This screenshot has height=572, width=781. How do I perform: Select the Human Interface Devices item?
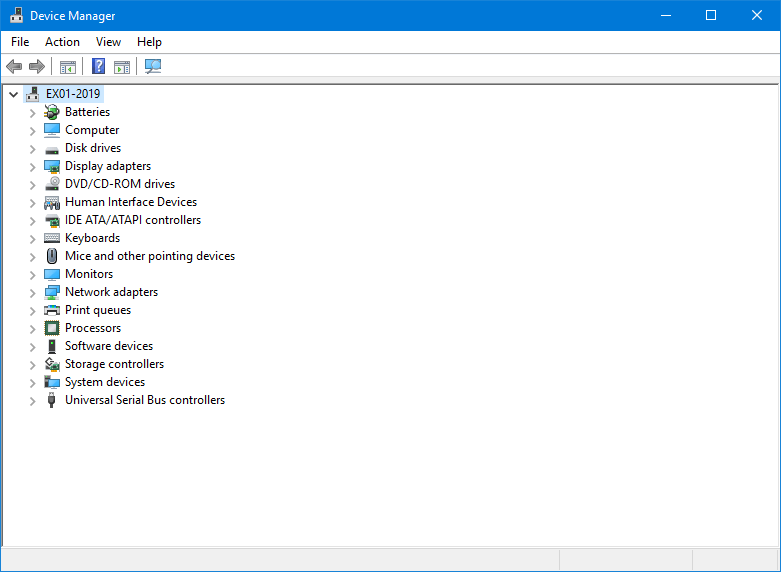(131, 202)
